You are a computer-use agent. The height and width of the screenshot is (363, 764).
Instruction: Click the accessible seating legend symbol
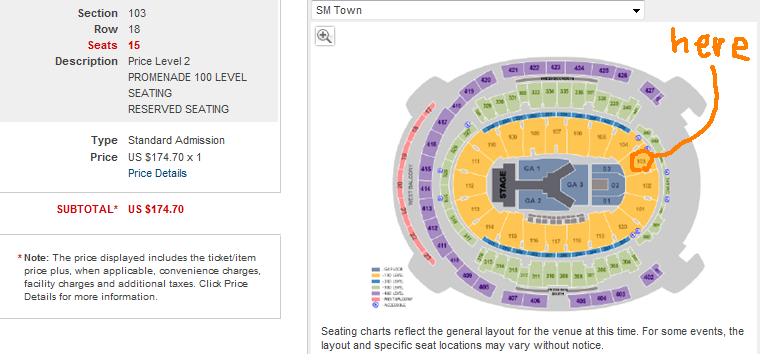point(375,306)
